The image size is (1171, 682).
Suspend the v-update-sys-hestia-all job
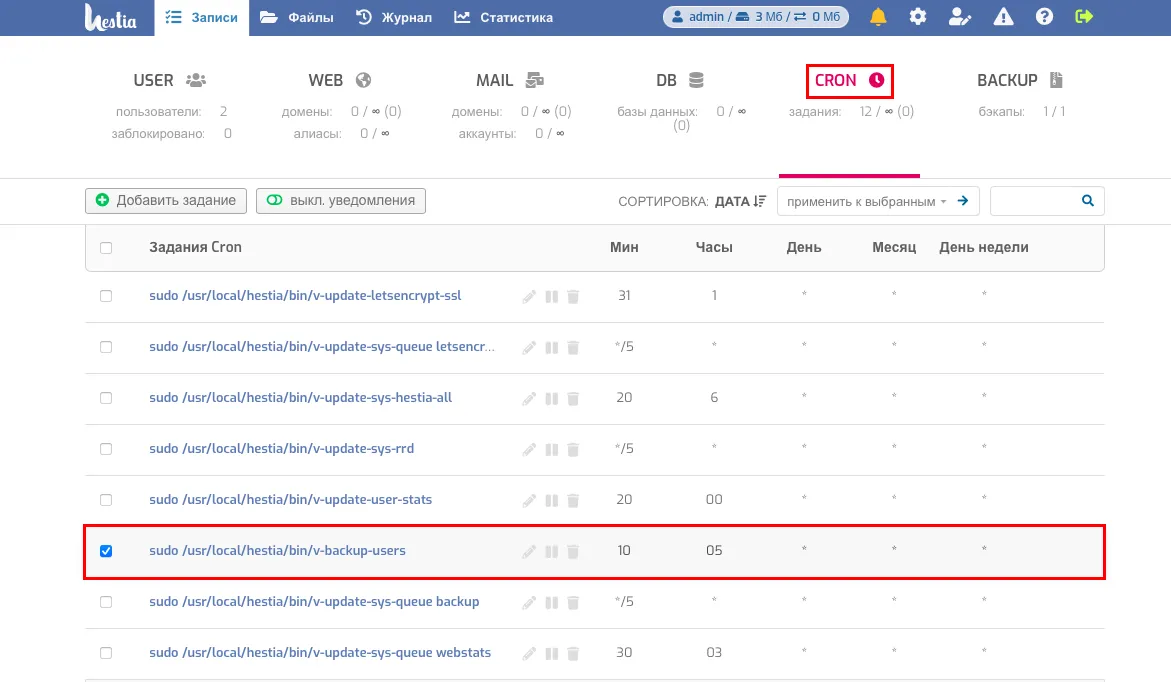552,398
